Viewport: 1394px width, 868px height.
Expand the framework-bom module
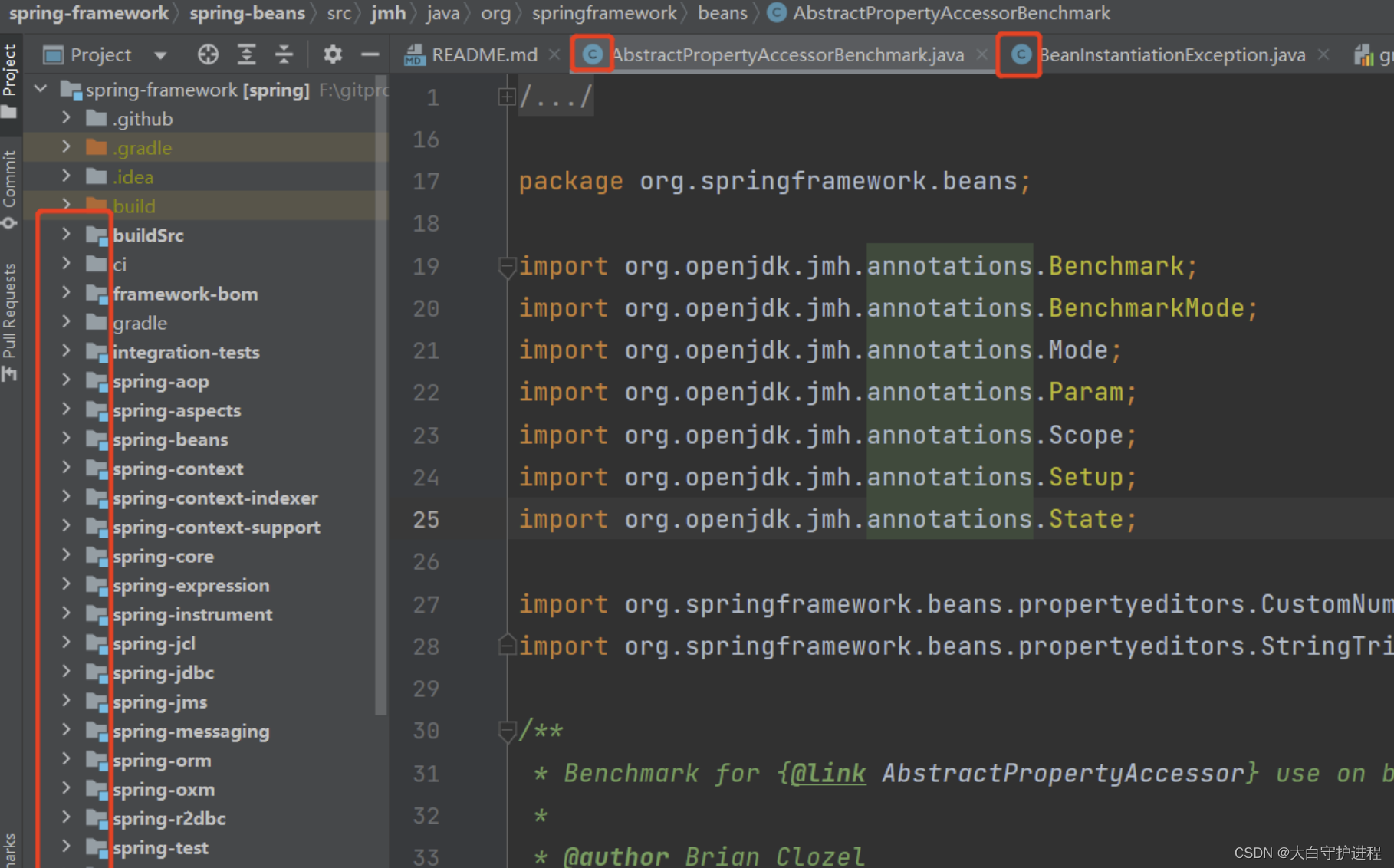click(x=66, y=293)
